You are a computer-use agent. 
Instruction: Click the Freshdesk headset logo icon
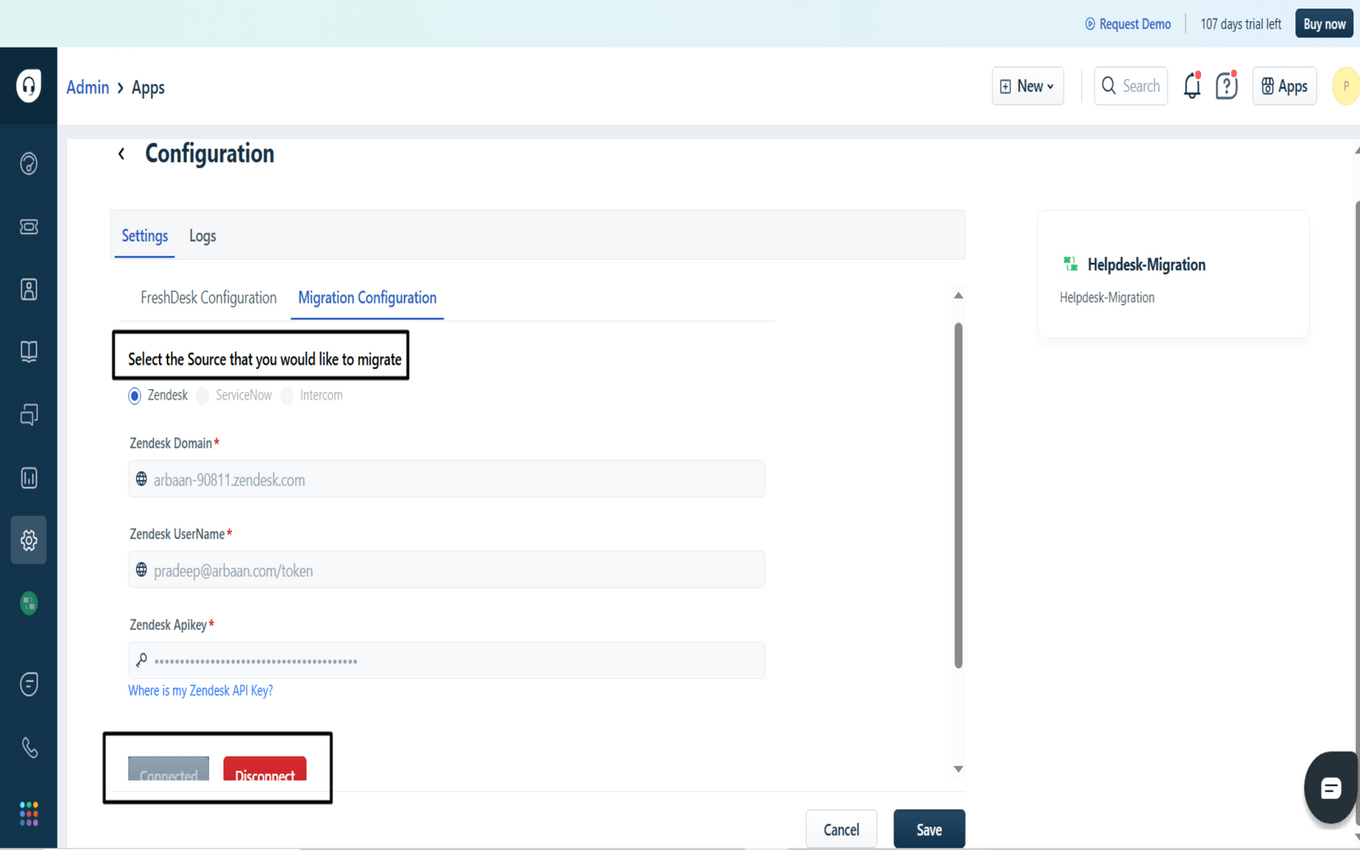[29, 86]
